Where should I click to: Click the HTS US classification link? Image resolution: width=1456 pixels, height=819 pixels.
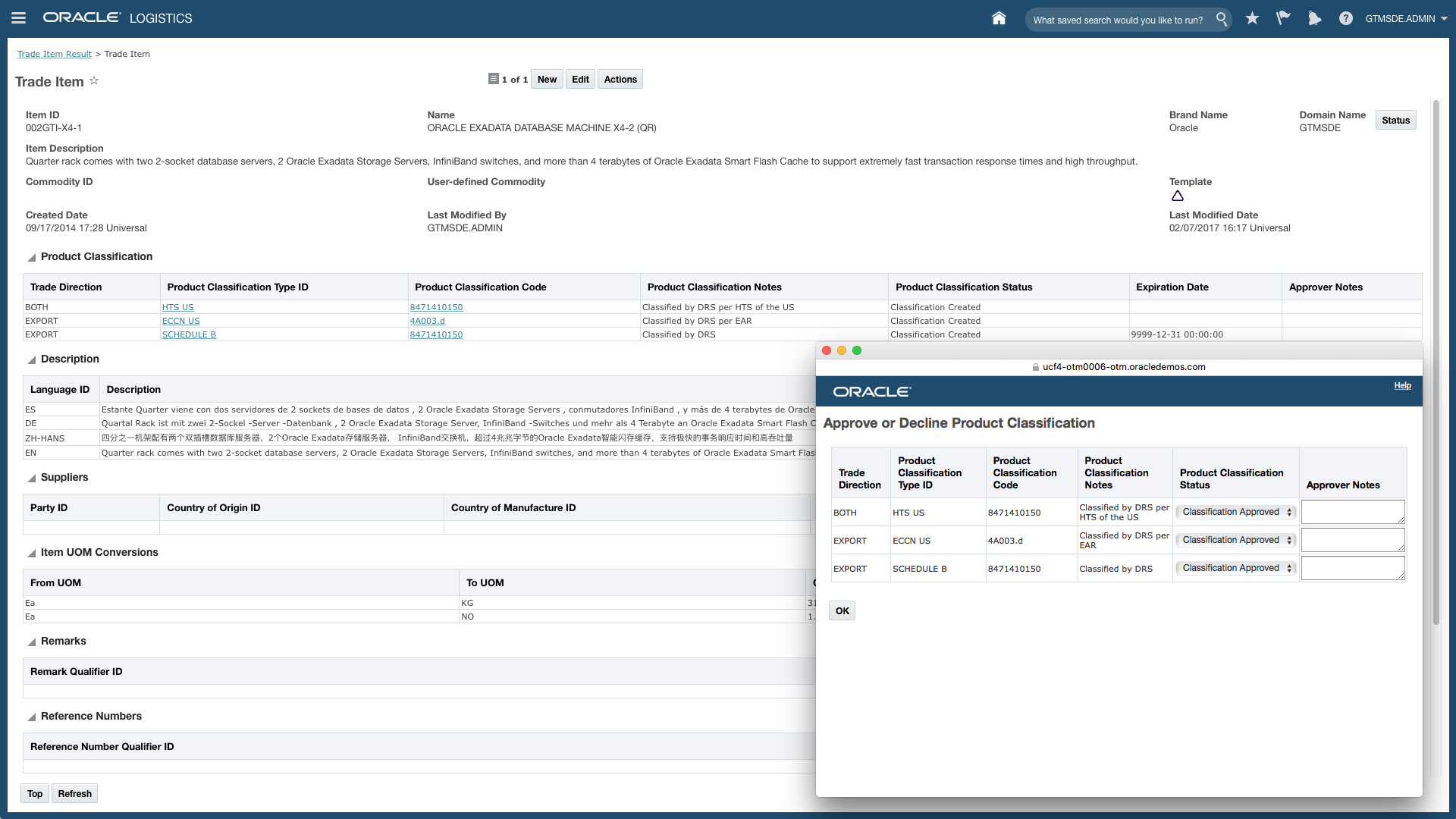pyautogui.click(x=178, y=307)
